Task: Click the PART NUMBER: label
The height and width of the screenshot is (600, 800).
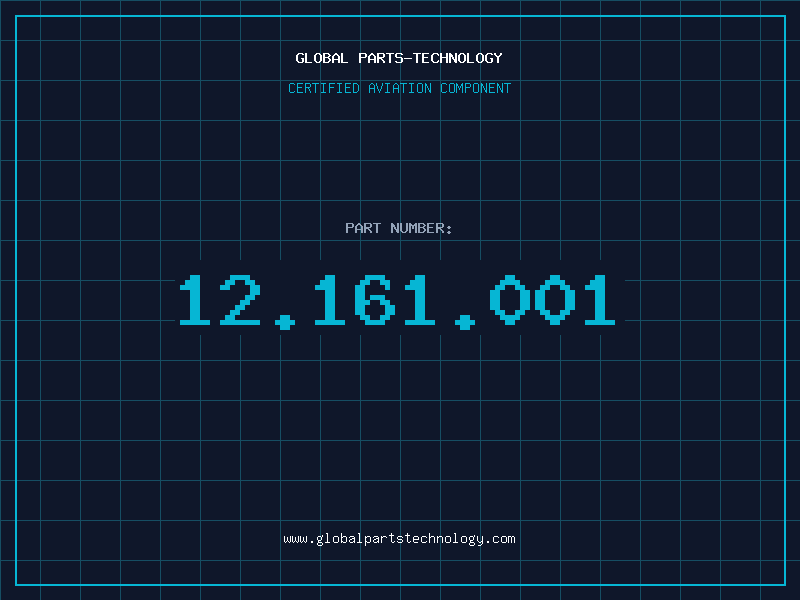Action: [x=399, y=228]
